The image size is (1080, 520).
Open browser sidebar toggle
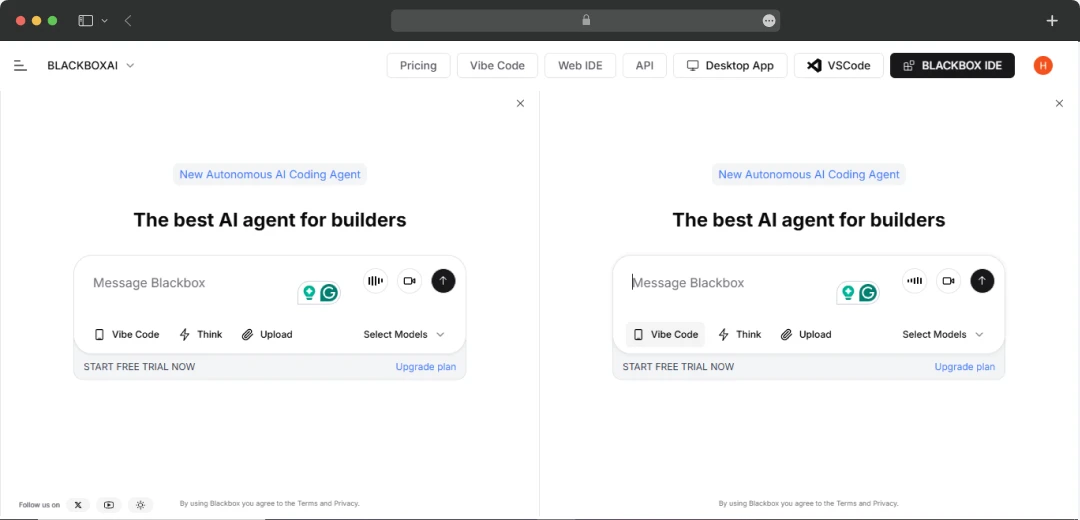click(x=85, y=21)
